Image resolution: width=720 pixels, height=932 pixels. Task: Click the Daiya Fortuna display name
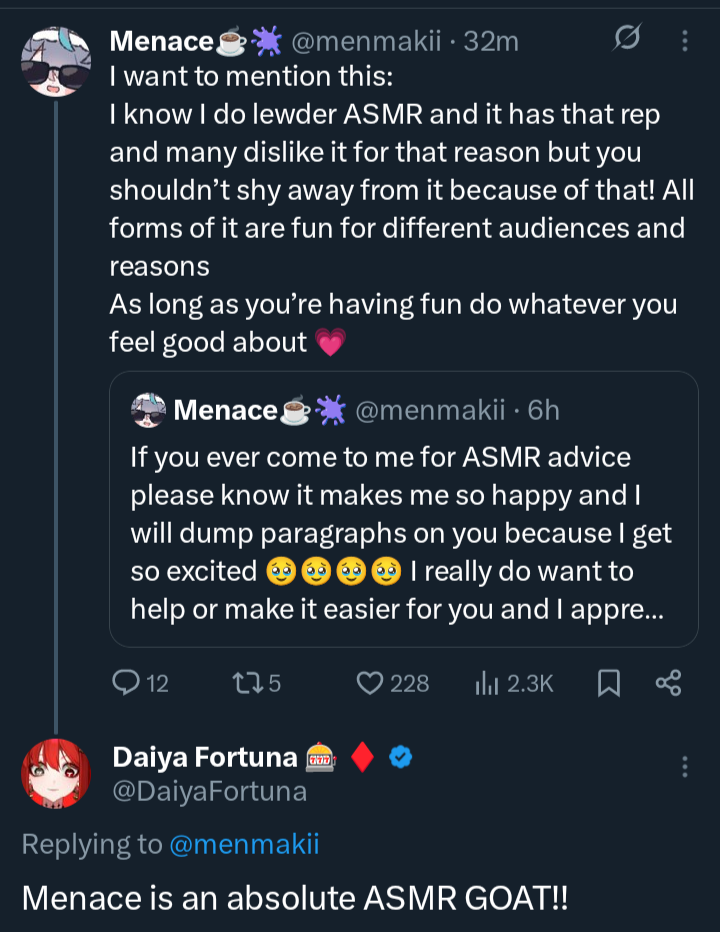tap(205, 758)
